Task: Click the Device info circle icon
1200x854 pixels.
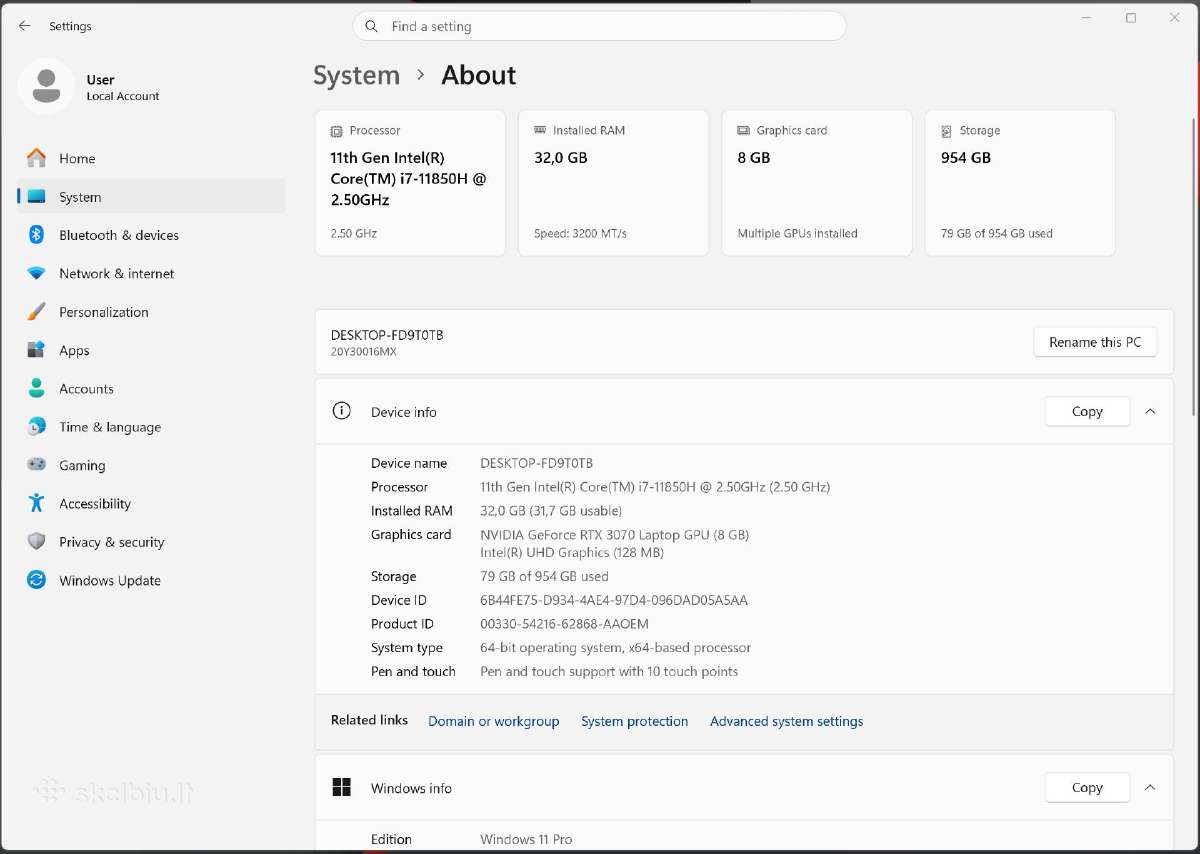Action: coord(342,411)
